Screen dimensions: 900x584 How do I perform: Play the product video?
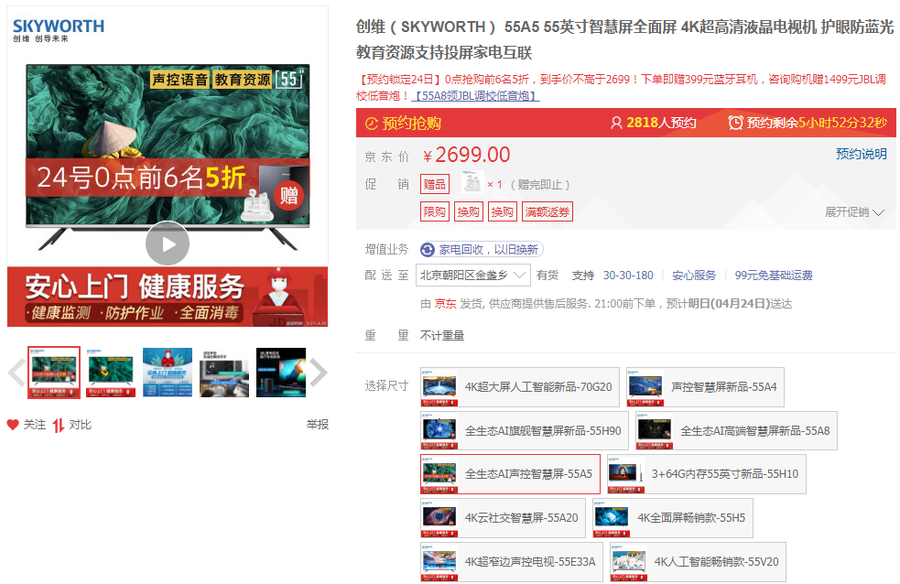(167, 243)
